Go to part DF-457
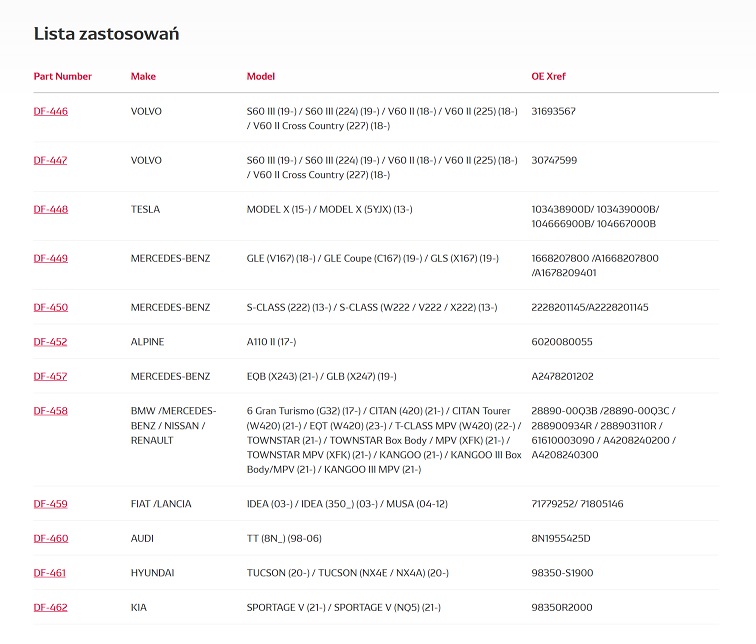Screen dimensions: 756x644 (51, 376)
